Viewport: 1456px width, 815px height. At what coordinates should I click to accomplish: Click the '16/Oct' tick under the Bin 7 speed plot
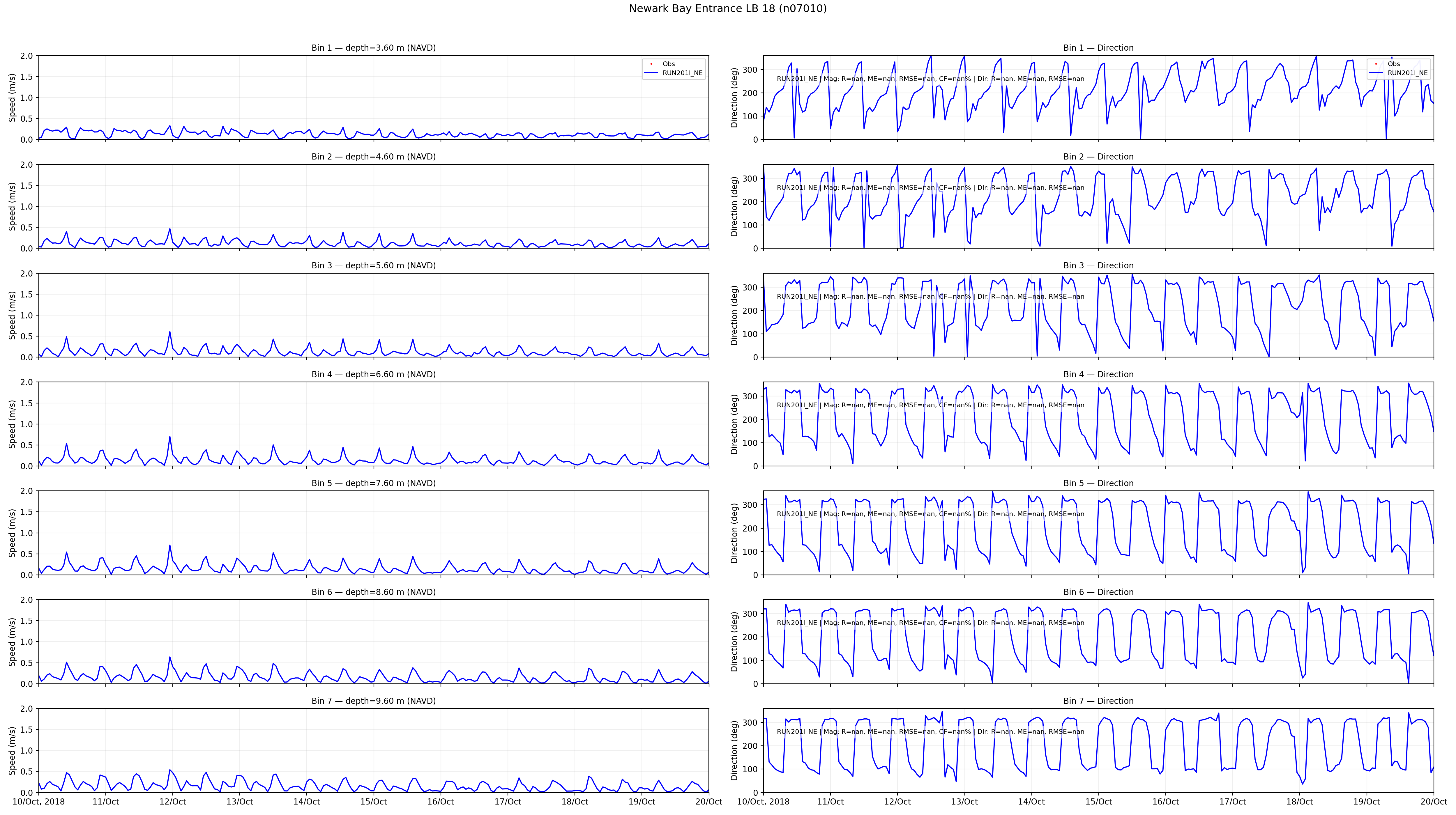point(440,802)
